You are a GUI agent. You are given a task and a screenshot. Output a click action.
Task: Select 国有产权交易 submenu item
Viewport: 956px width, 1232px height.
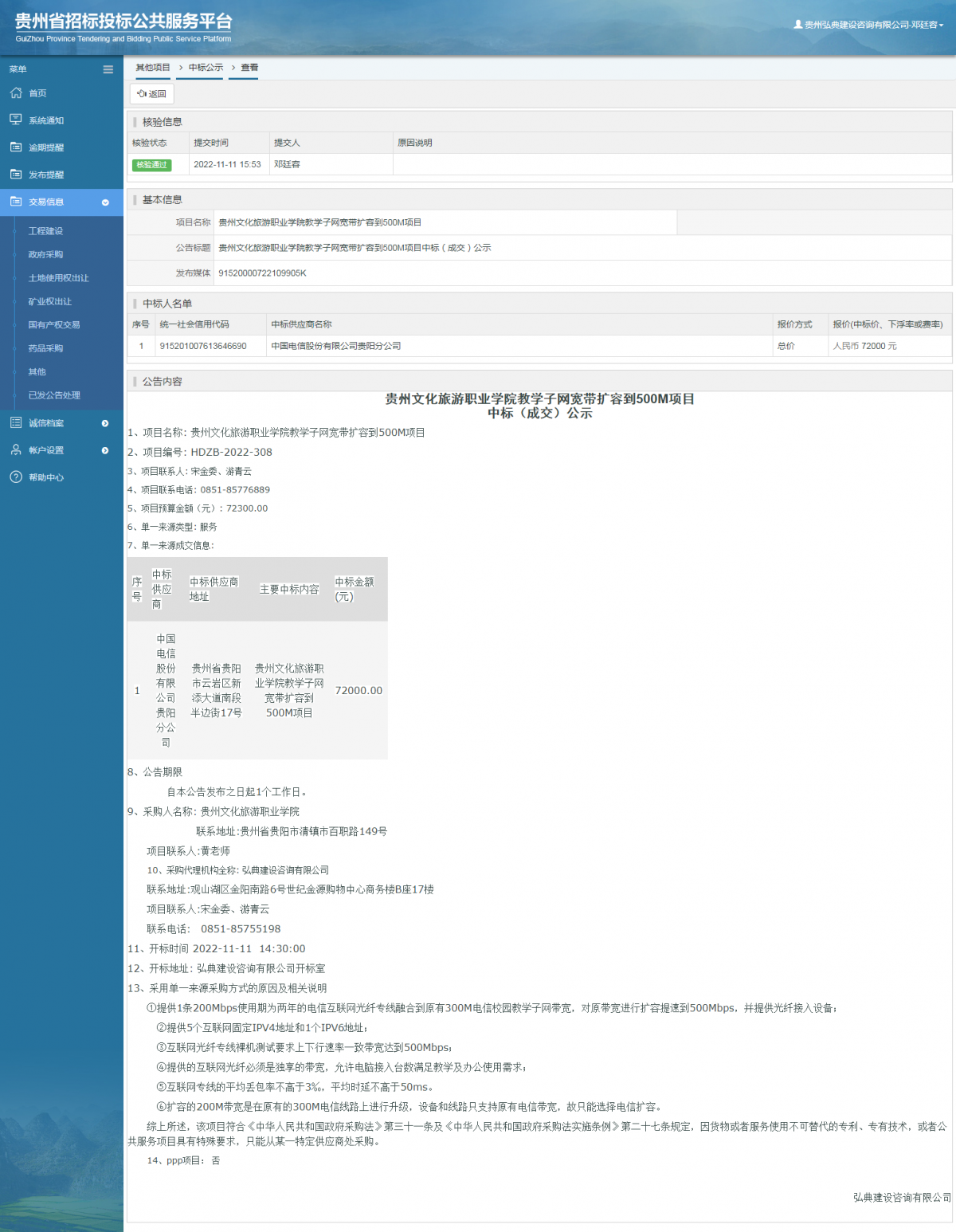(x=54, y=325)
